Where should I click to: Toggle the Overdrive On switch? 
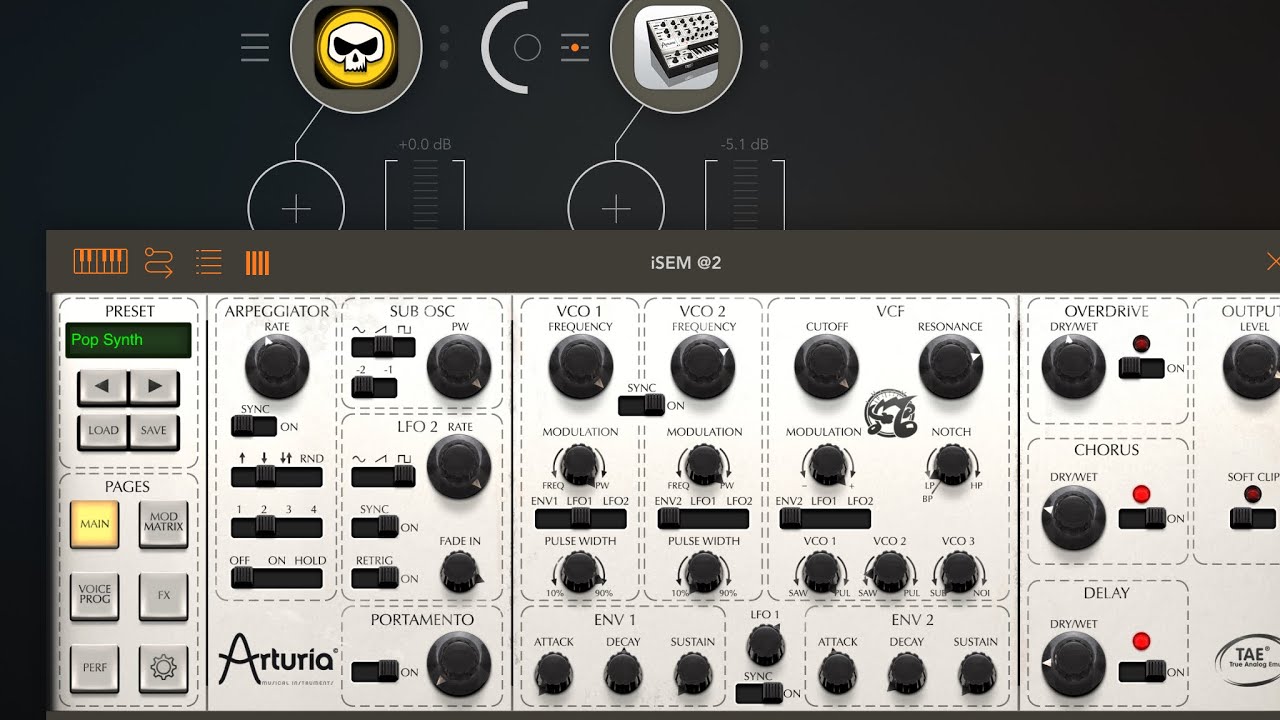pyautogui.click(x=1141, y=368)
